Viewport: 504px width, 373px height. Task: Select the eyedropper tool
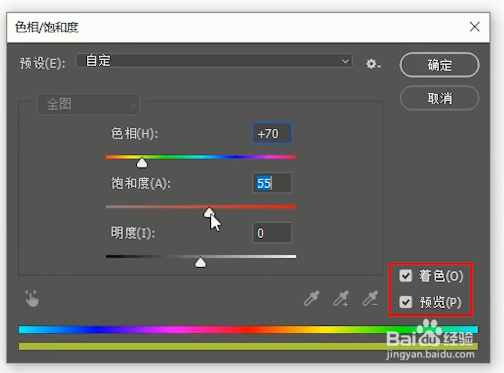(312, 298)
